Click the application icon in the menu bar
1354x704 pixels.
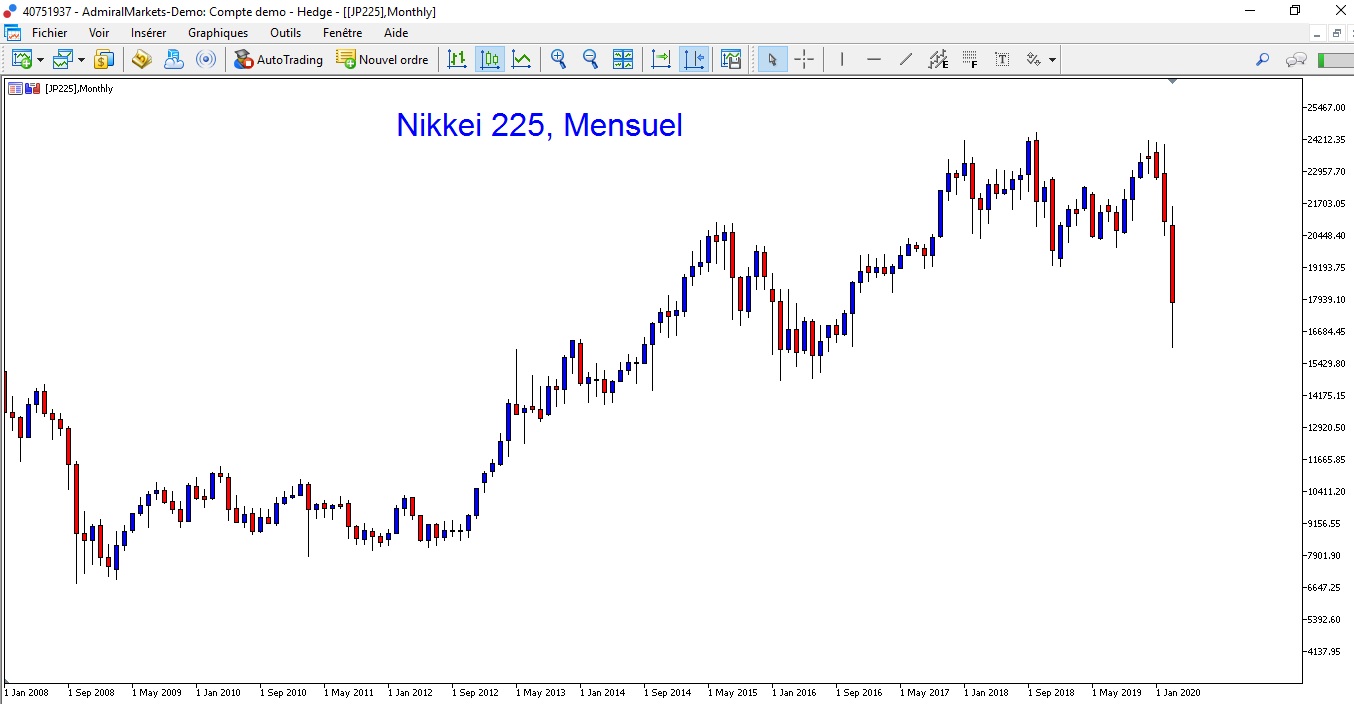(x=12, y=33)
